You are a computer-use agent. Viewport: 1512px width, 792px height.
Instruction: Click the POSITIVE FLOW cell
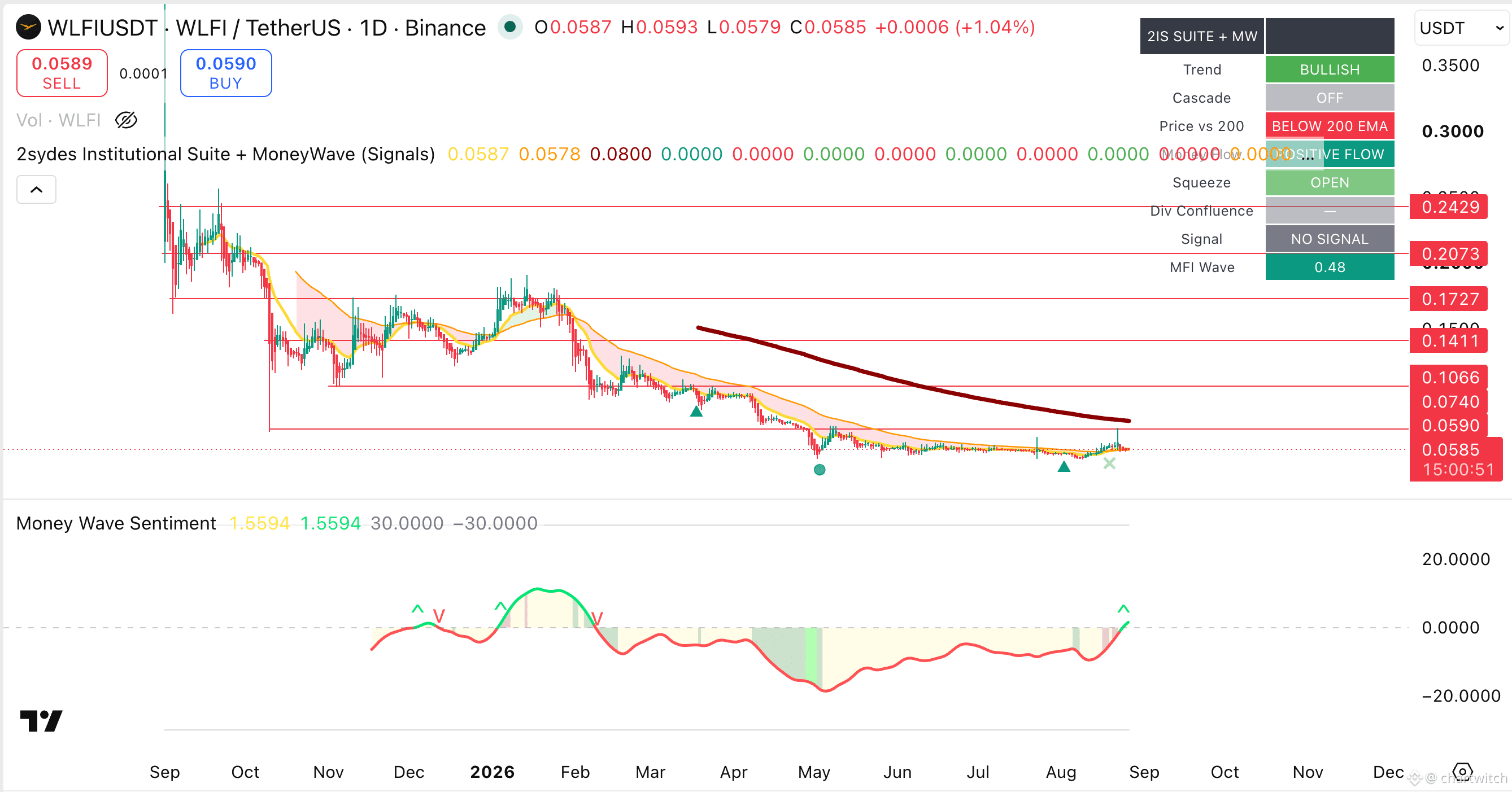coord(1330,154)
